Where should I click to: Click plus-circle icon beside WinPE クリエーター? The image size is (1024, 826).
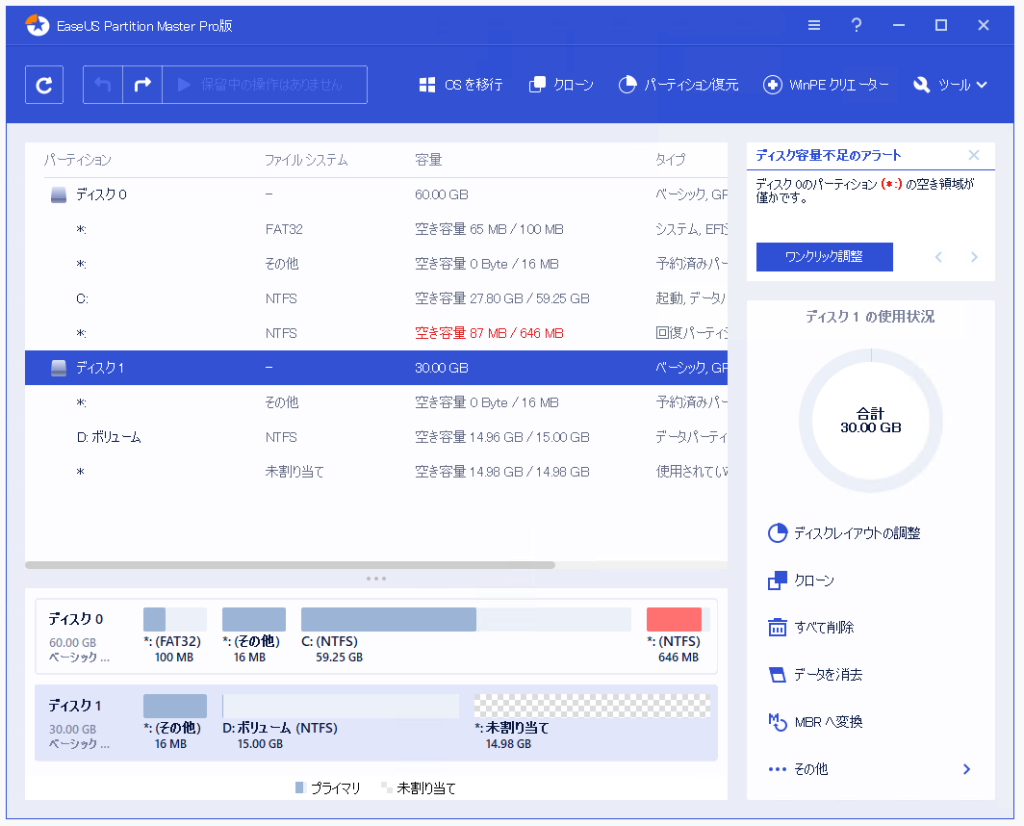point(772,85)
